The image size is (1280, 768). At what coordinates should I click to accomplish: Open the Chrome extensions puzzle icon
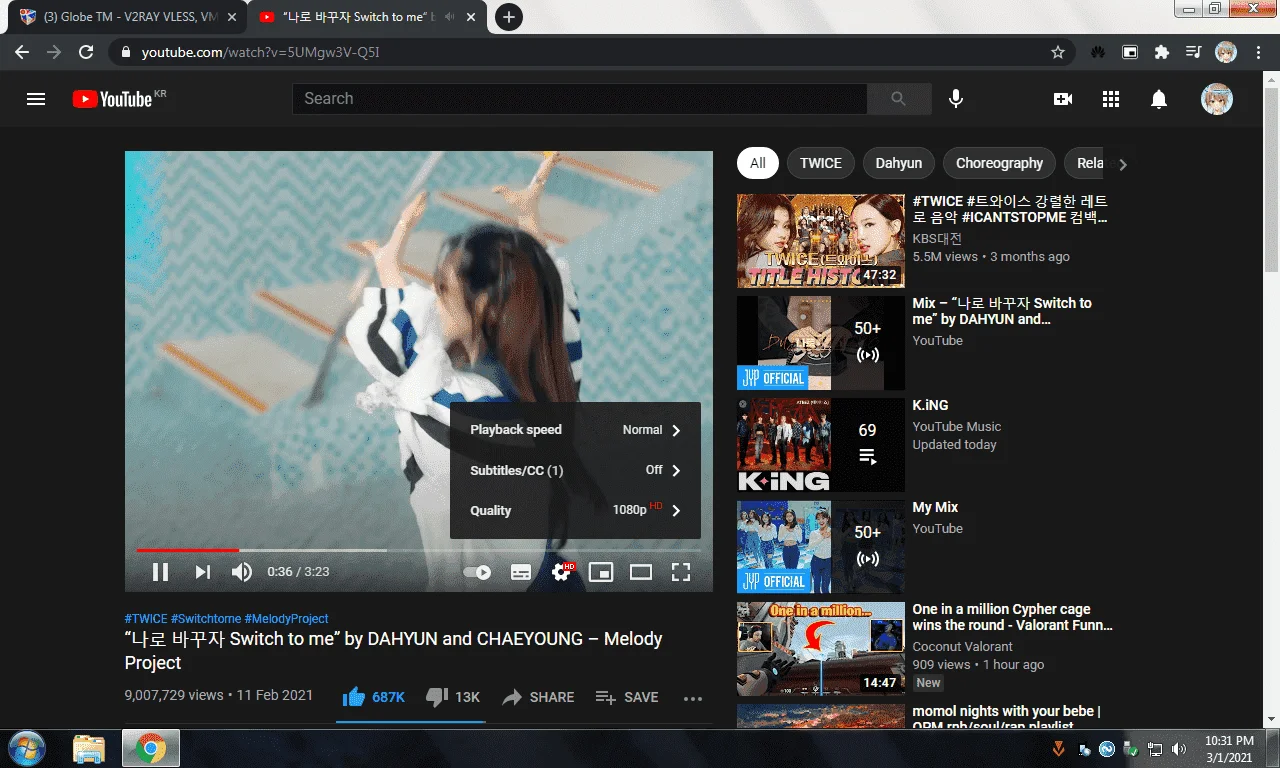point(1161,52)
